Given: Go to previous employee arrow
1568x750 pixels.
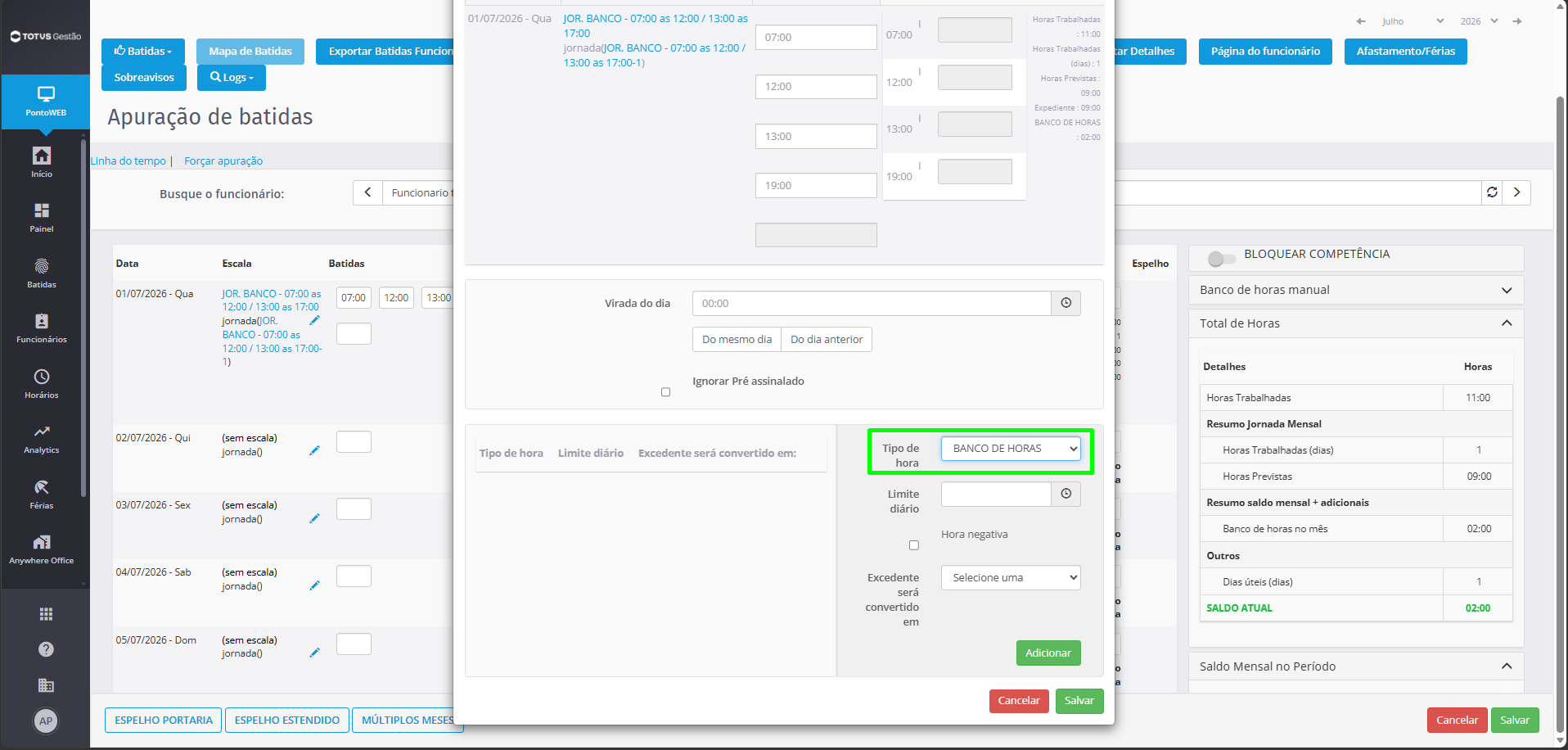Looking at the screenshot, I should (x=367, y=192).
